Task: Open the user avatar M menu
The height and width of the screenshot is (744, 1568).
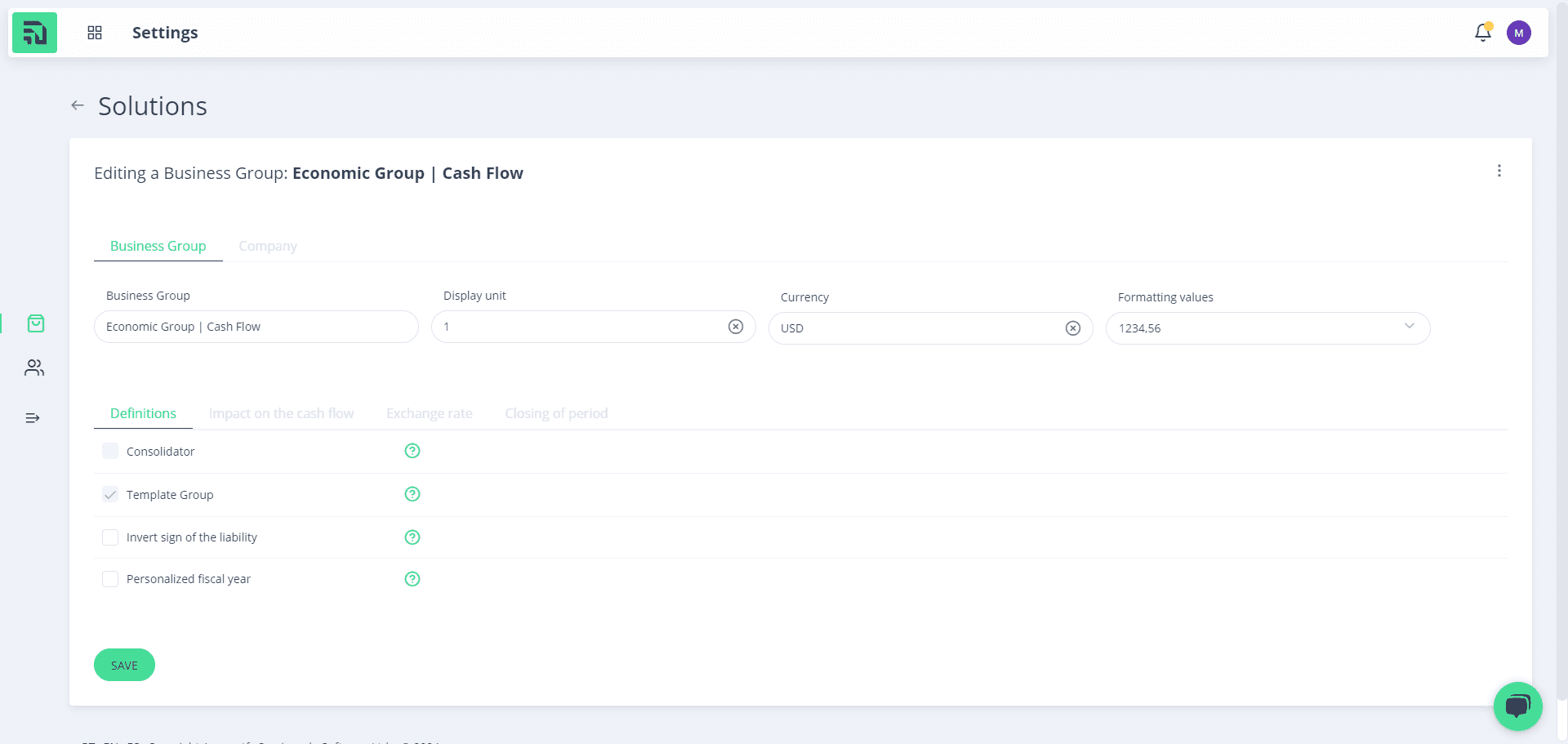Action: tap(1519, 33)
